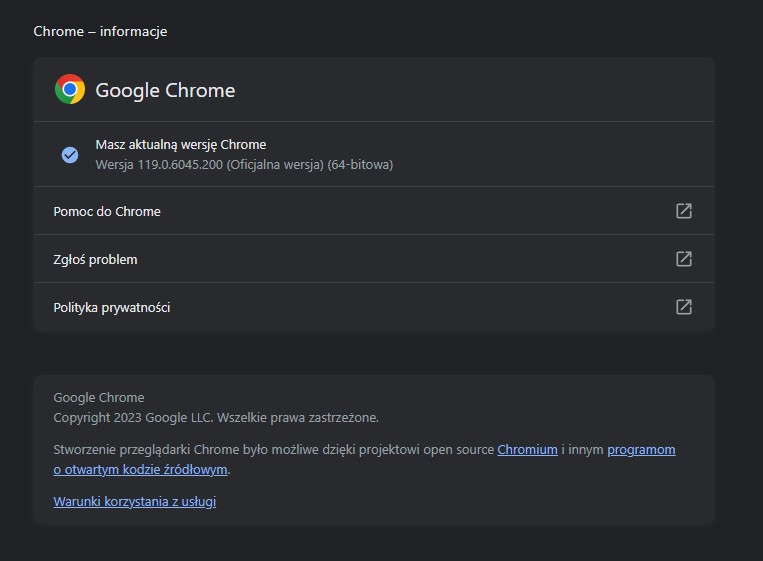Click link text "o otwartym kodzie źródłowym"

141,469
